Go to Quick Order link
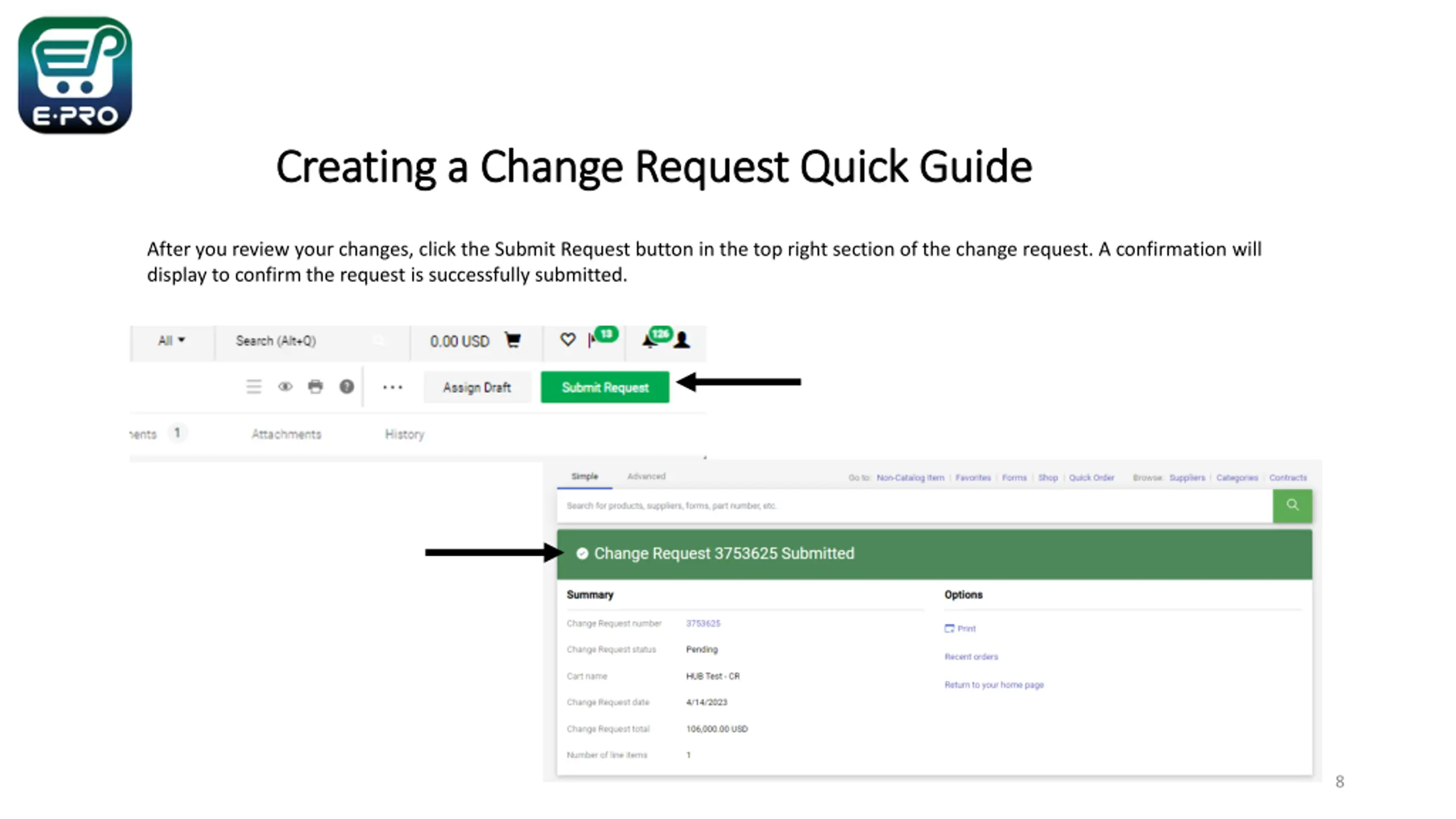Image resolution: width=1456 pixels, height=819 pixels. 1091,478
